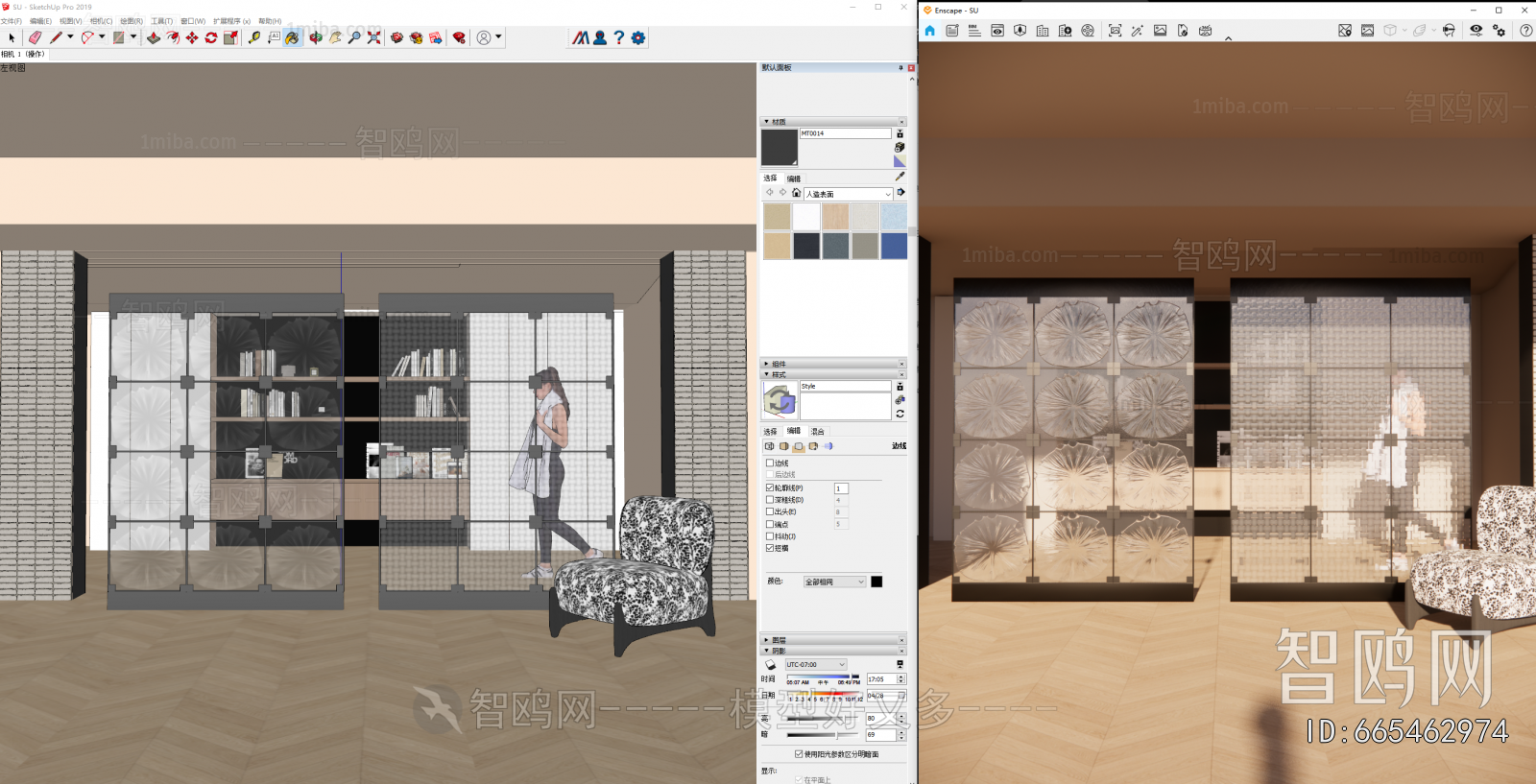The height and width of the screenshot is (784, 1536).
Task: Select the navy blue material swatch
Action: 894,246
